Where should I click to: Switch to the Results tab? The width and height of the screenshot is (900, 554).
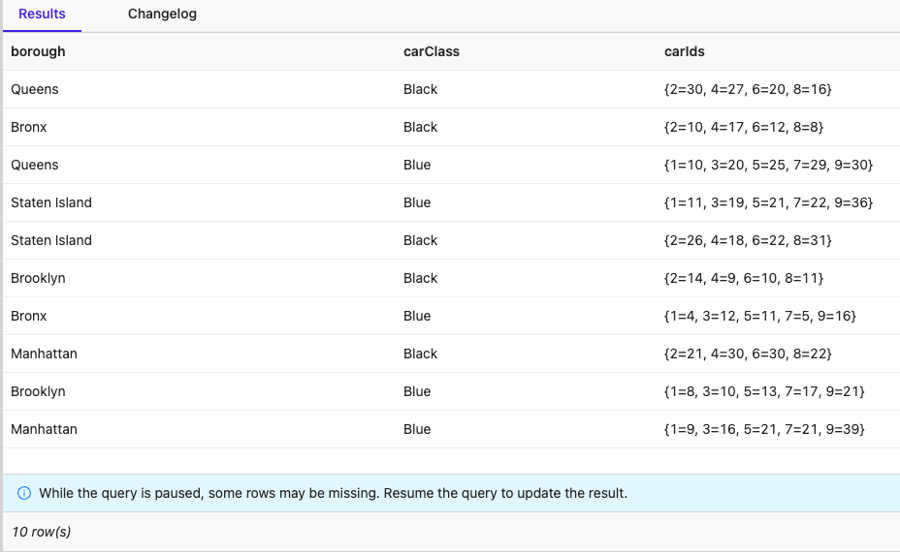(x=42, y=14)
